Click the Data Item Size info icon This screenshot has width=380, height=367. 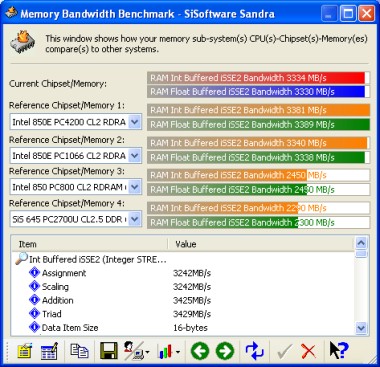[x=35, y=327]
